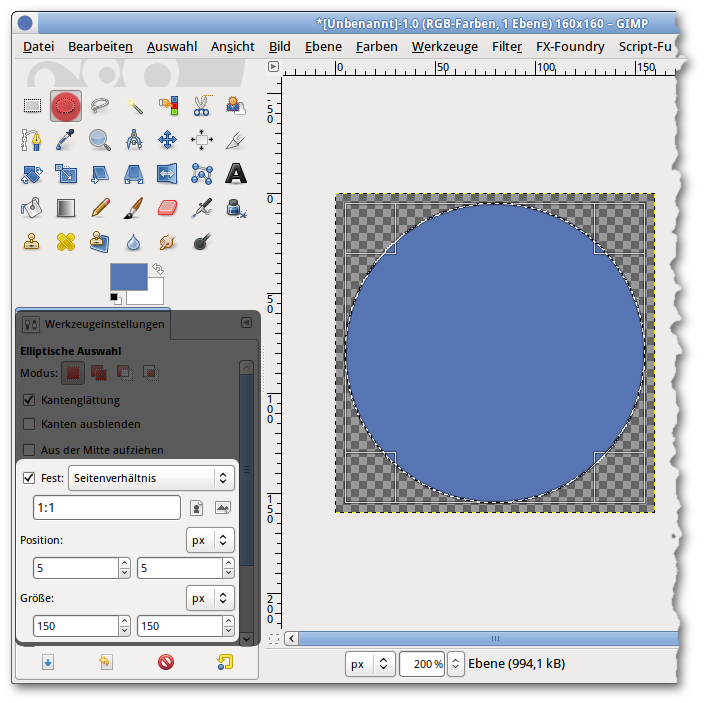Open the zoom 200 % dropdown arrow
Image resolution: width=708 pixels, height=703 pixels.
(x=456, y=664)
